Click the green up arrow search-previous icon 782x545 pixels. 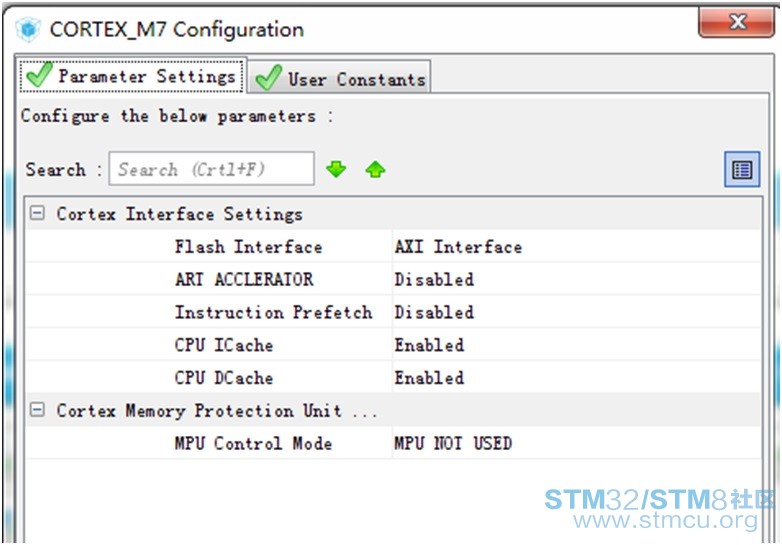tap(375, 170)
